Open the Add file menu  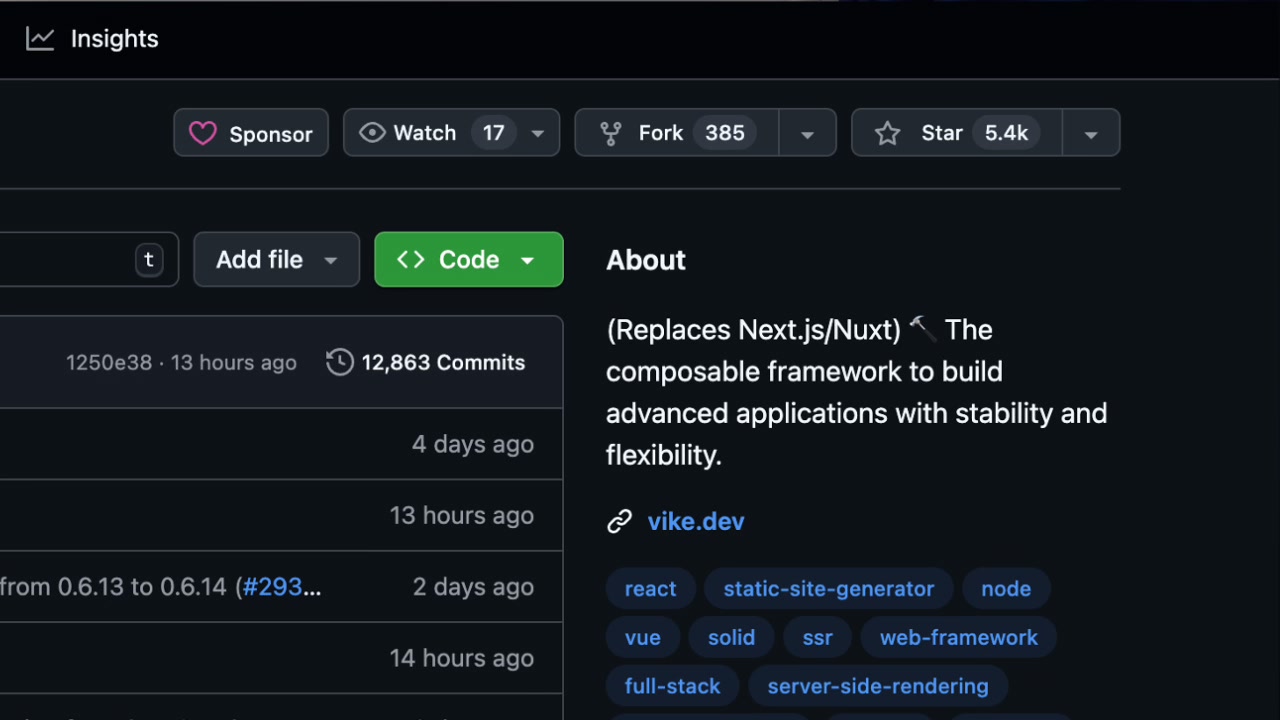pyautogui.click(x=276, y=259)
